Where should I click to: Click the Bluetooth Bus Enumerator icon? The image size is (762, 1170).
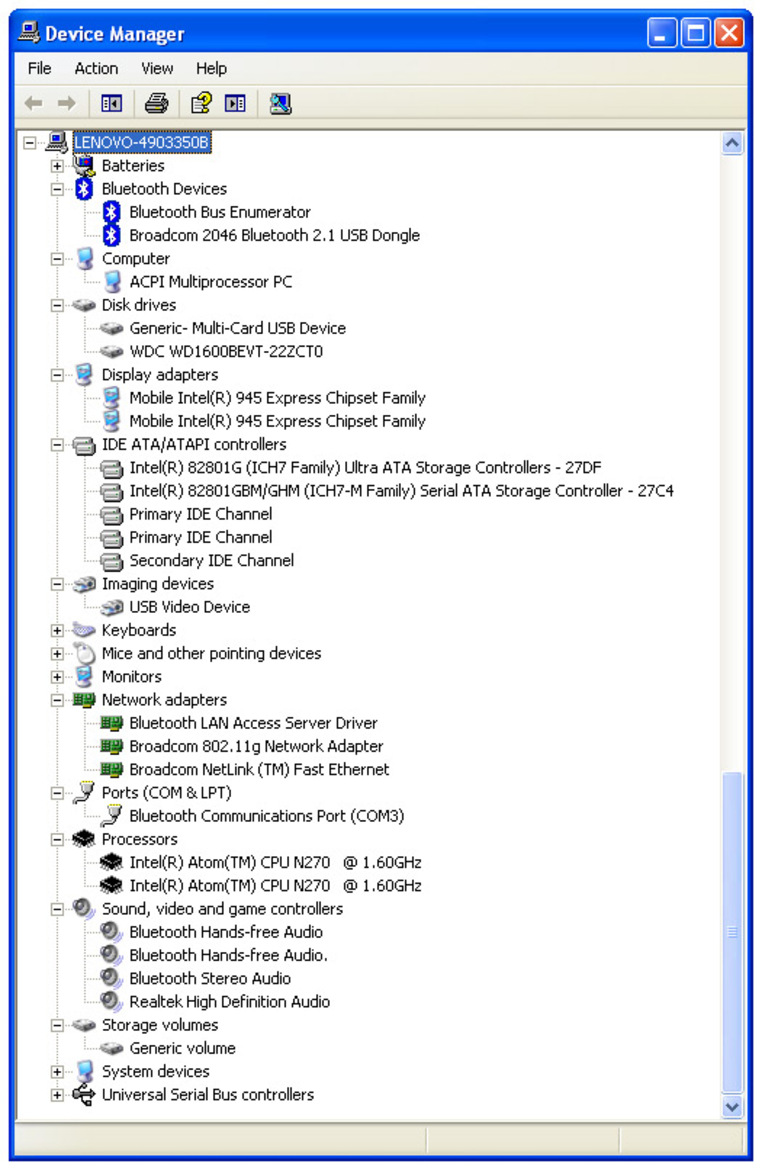tap(111, 212)
